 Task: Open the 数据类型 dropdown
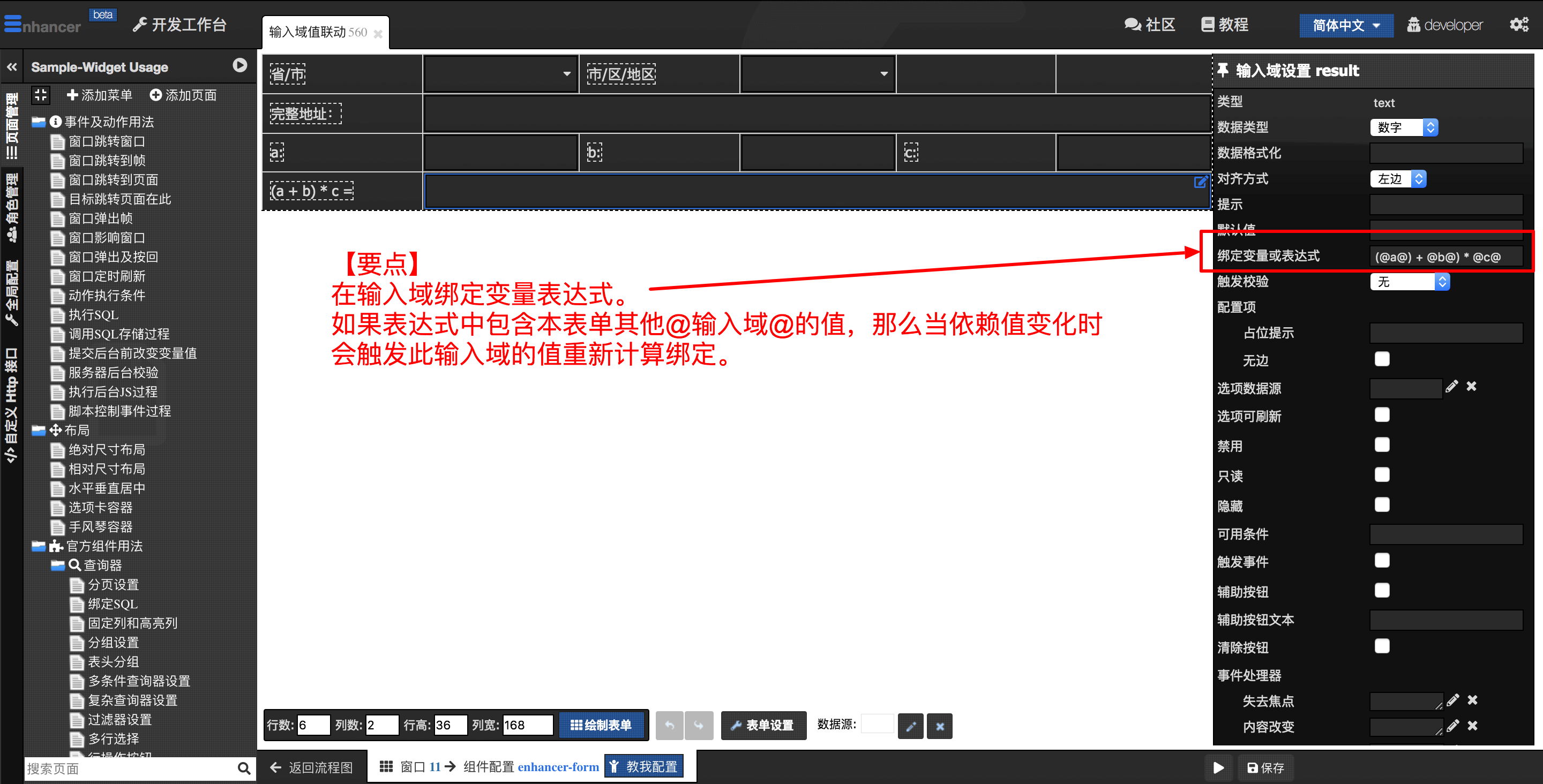pos(1404,127)
